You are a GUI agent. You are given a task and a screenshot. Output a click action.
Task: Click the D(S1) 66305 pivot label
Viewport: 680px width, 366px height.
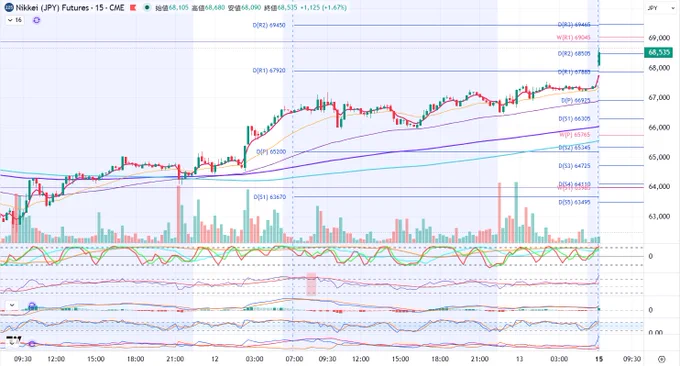(574, 118)
